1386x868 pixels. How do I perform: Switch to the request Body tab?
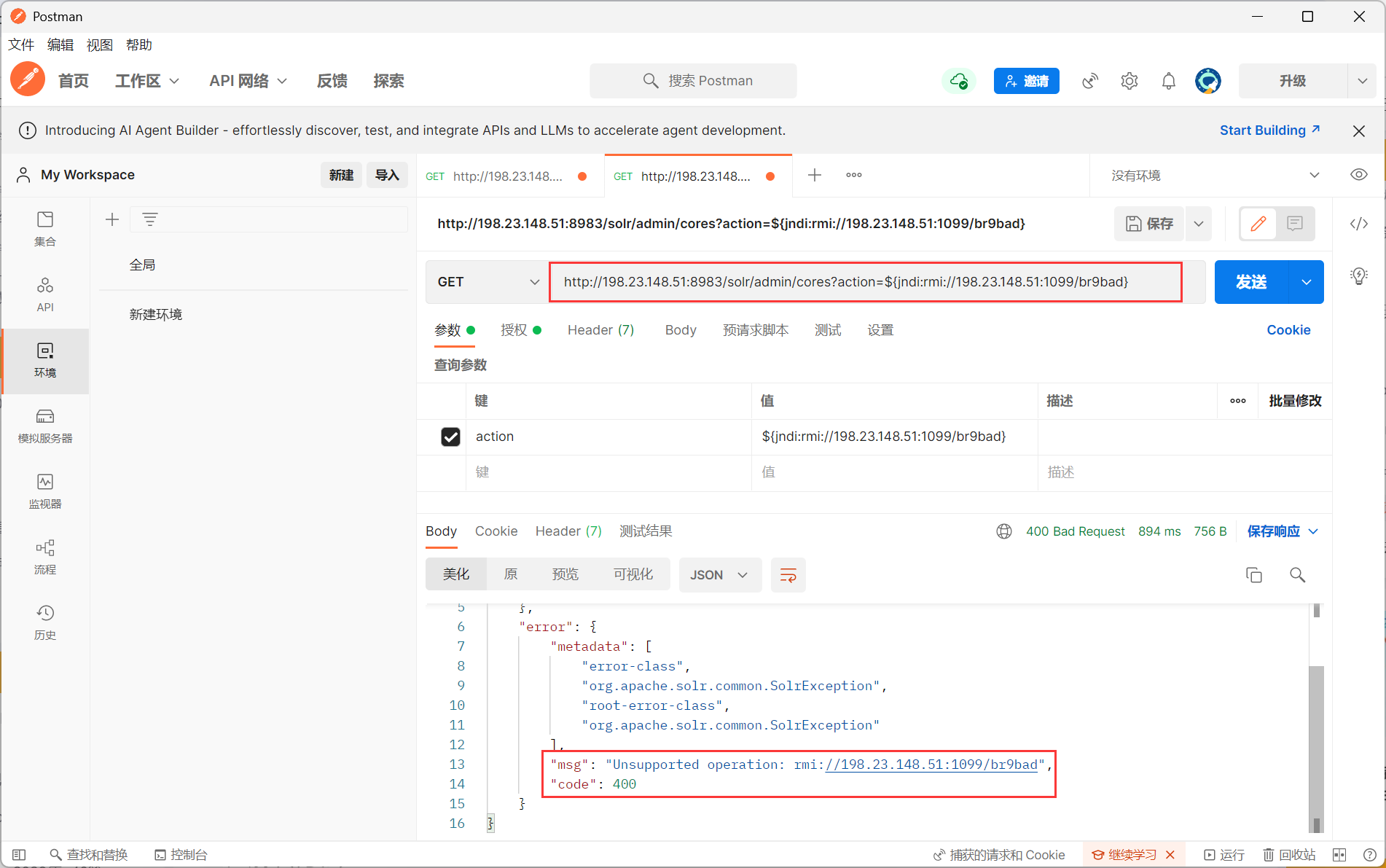click(x=681, y=330)
